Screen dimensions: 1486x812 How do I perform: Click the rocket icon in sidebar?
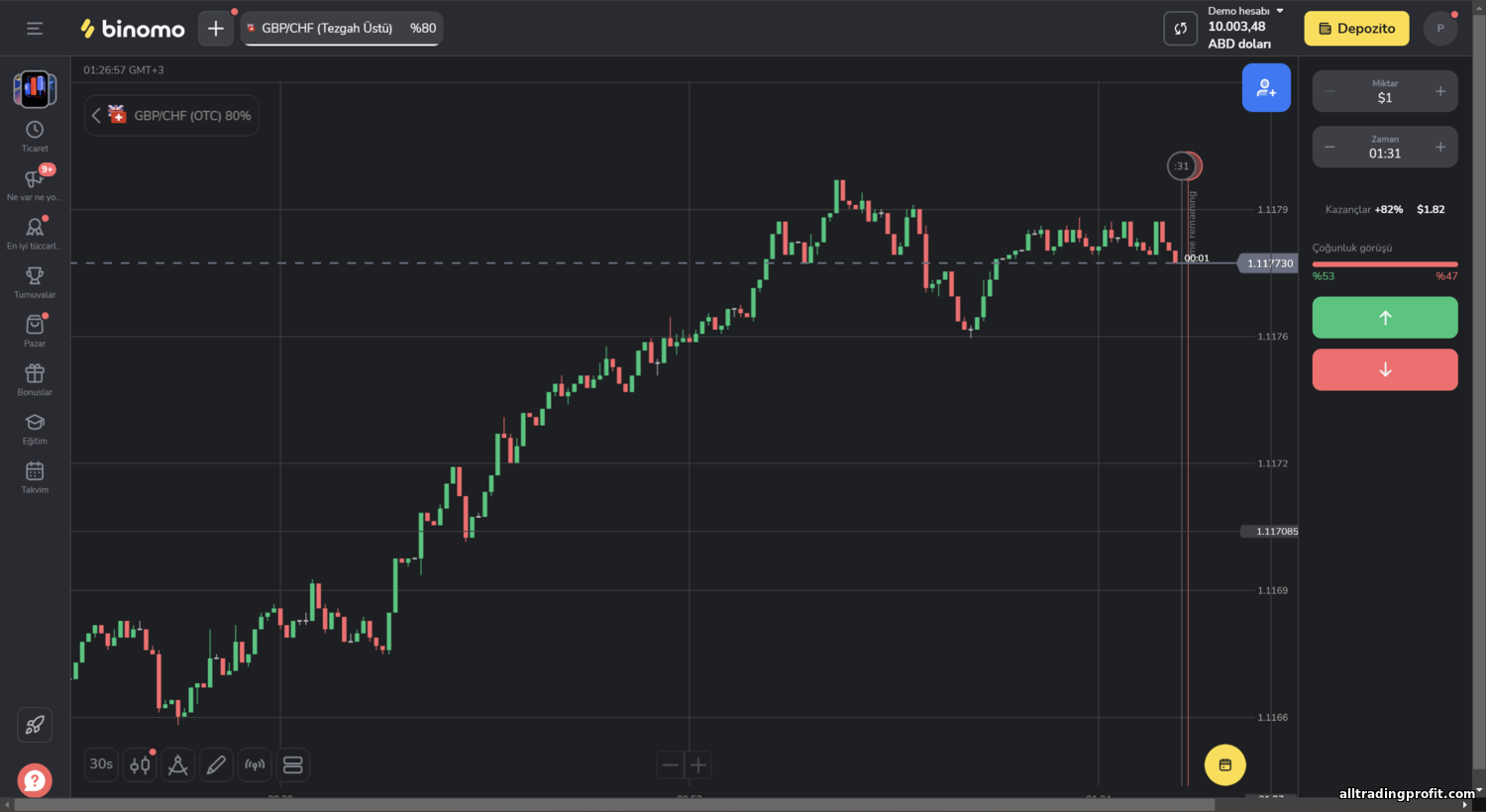tap(35, 725)
